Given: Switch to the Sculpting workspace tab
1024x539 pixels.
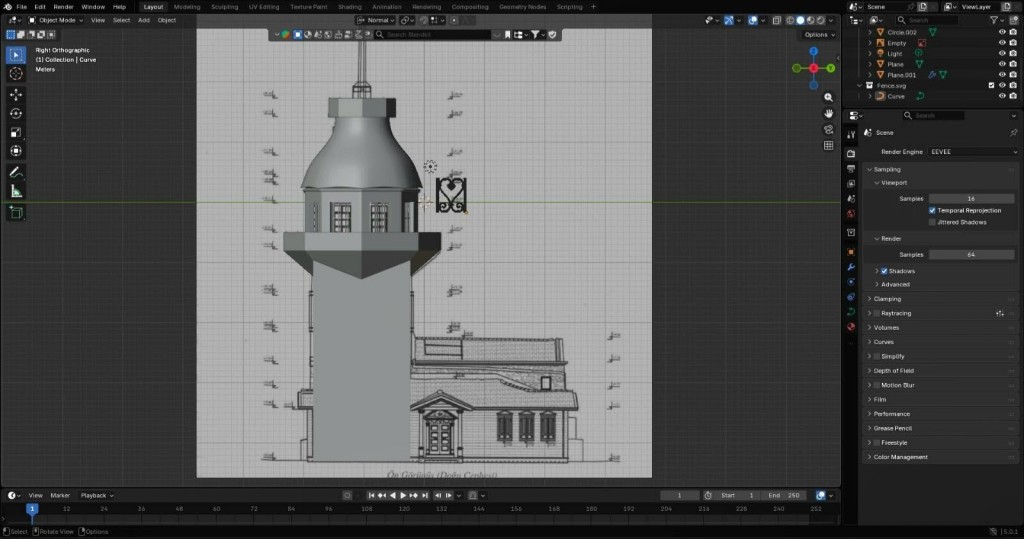Looking at the screenshot, I should point(224,7).
